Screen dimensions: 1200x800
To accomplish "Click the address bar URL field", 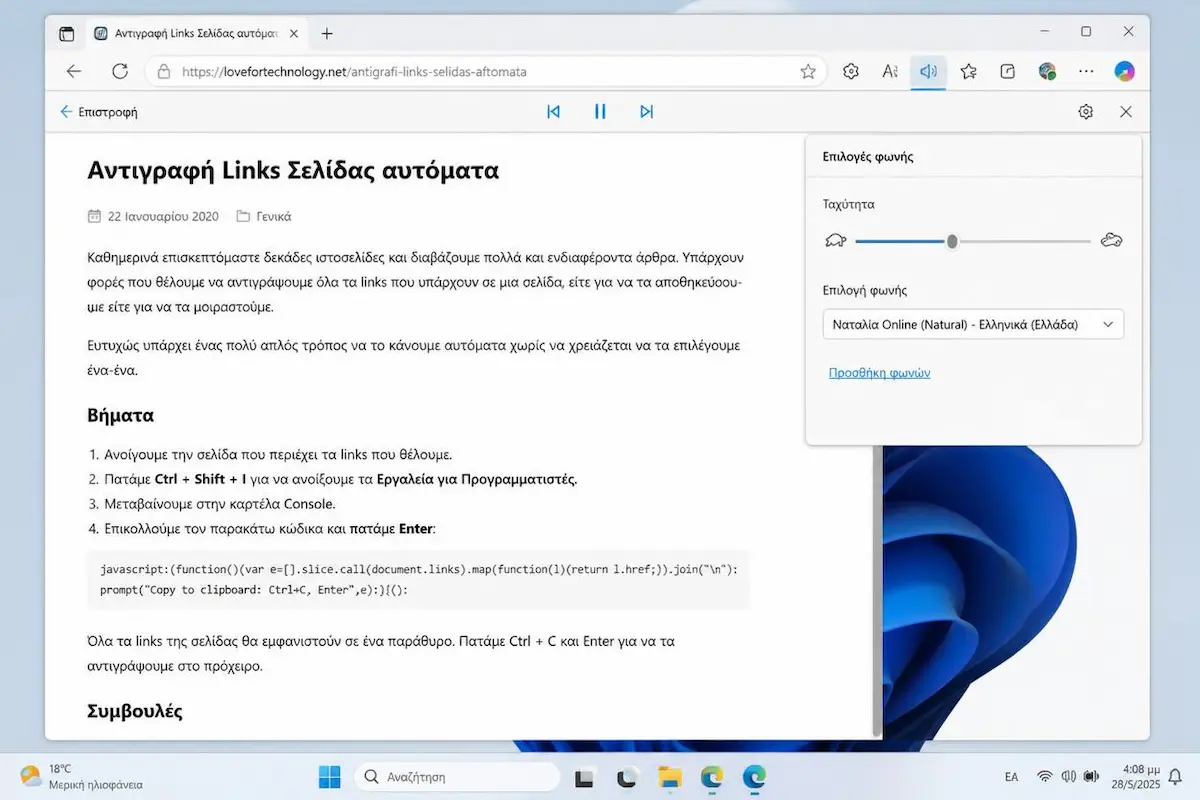I will 485,72.
